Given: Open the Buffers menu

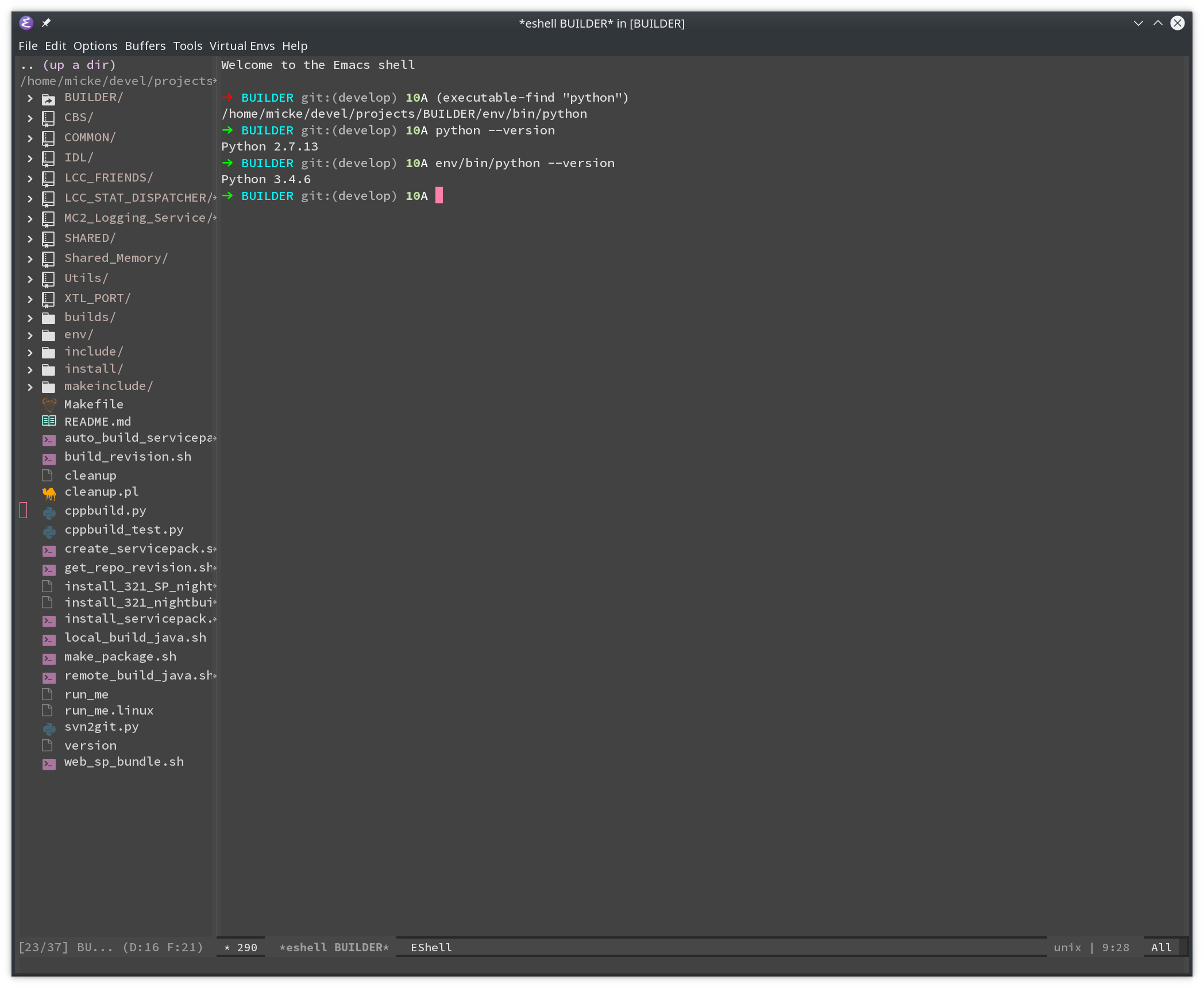Looking at the screenshot, I should point(145,46).
